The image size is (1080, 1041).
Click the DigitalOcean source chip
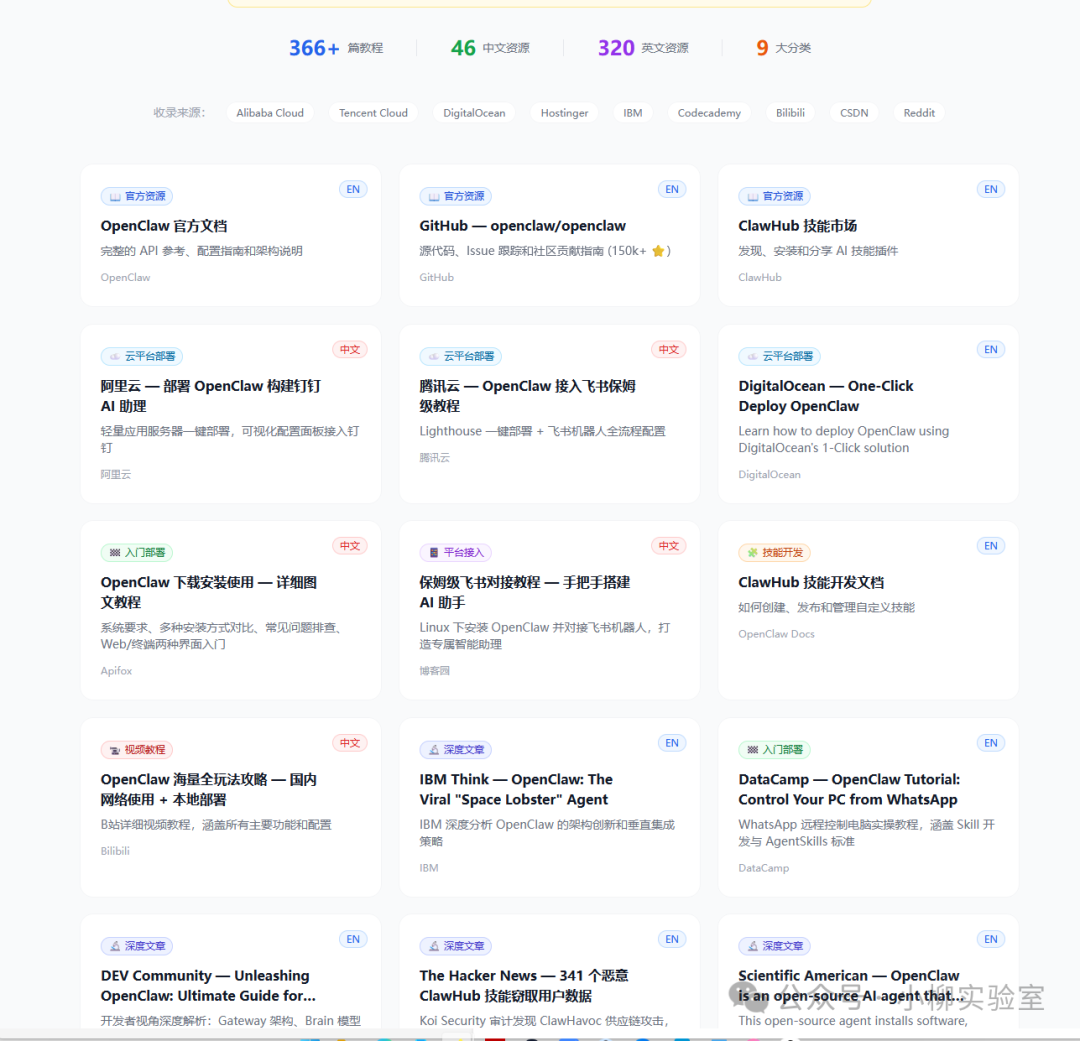[474, 113]
